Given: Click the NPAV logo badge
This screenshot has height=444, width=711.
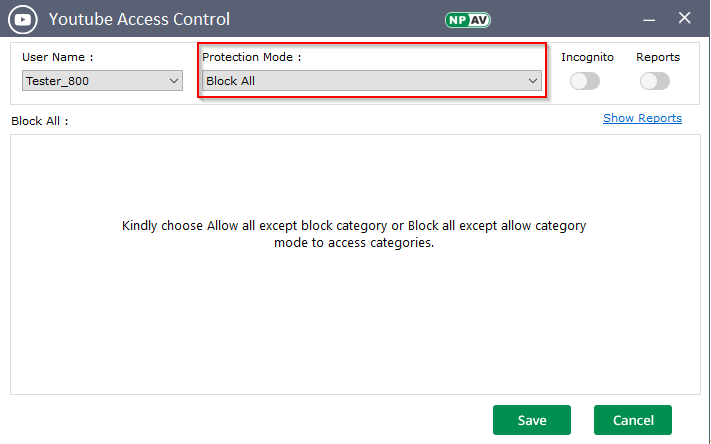Looking at the screenshot, I should tap(468, 19).
